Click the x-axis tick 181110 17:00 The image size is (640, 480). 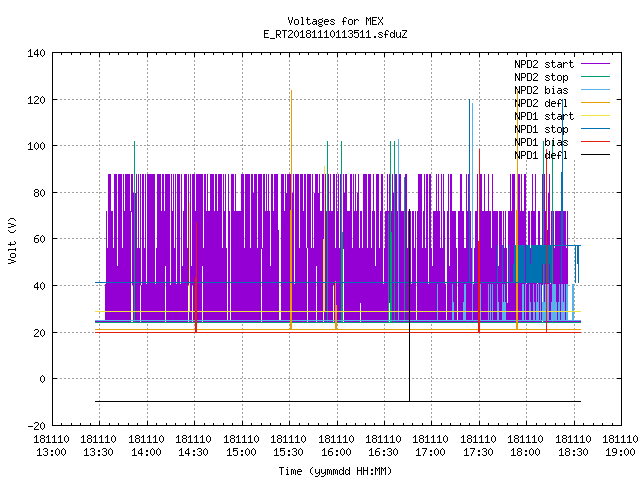(x=431, y=446)
